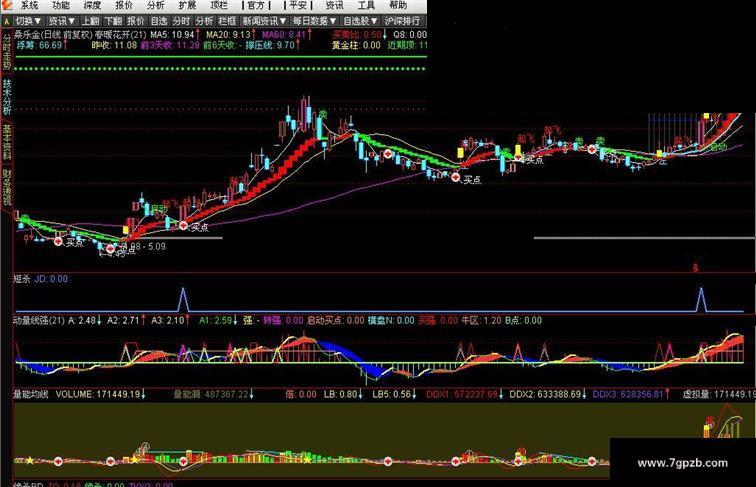Click the 前3天收: 11.29 value
This screenshot has height=487, width=756.
(x=170, y=45)
